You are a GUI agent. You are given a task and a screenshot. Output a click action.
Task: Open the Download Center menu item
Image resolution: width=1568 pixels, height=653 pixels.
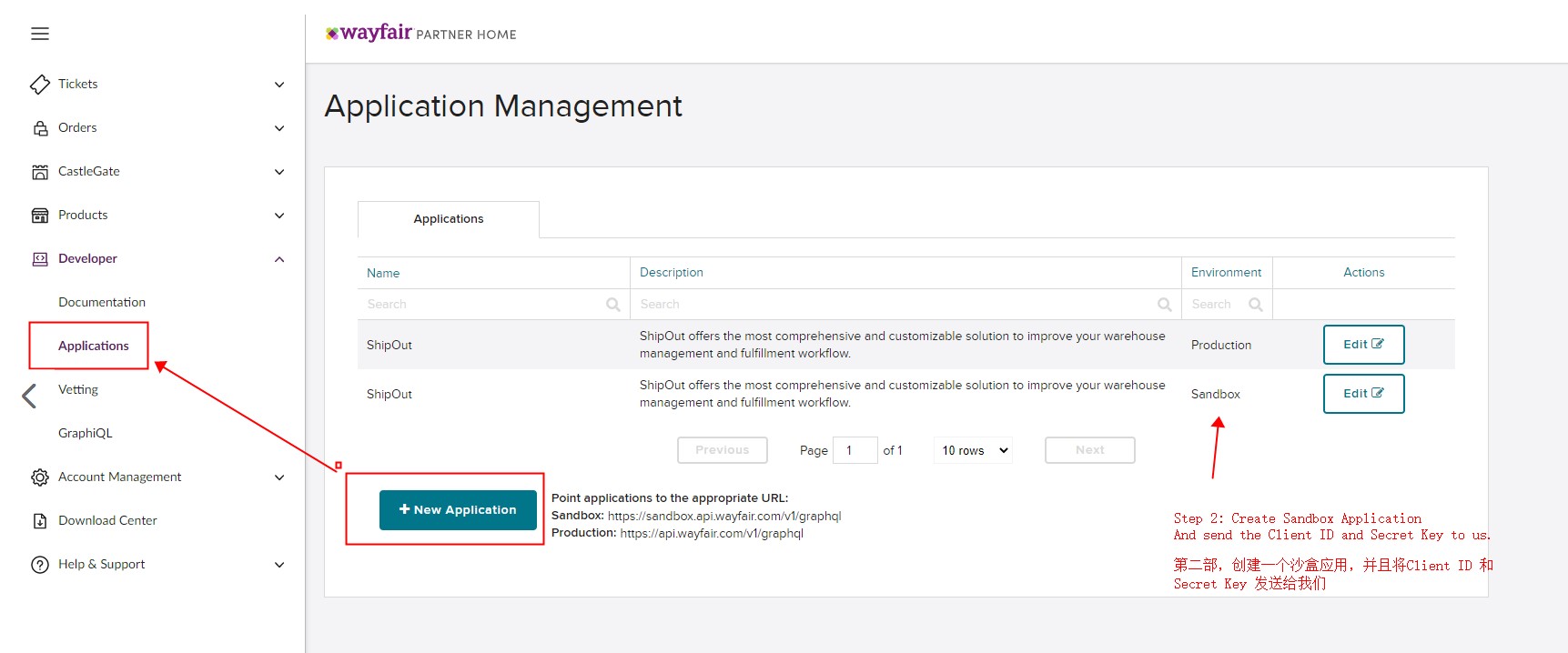click(x=107, y=520)
